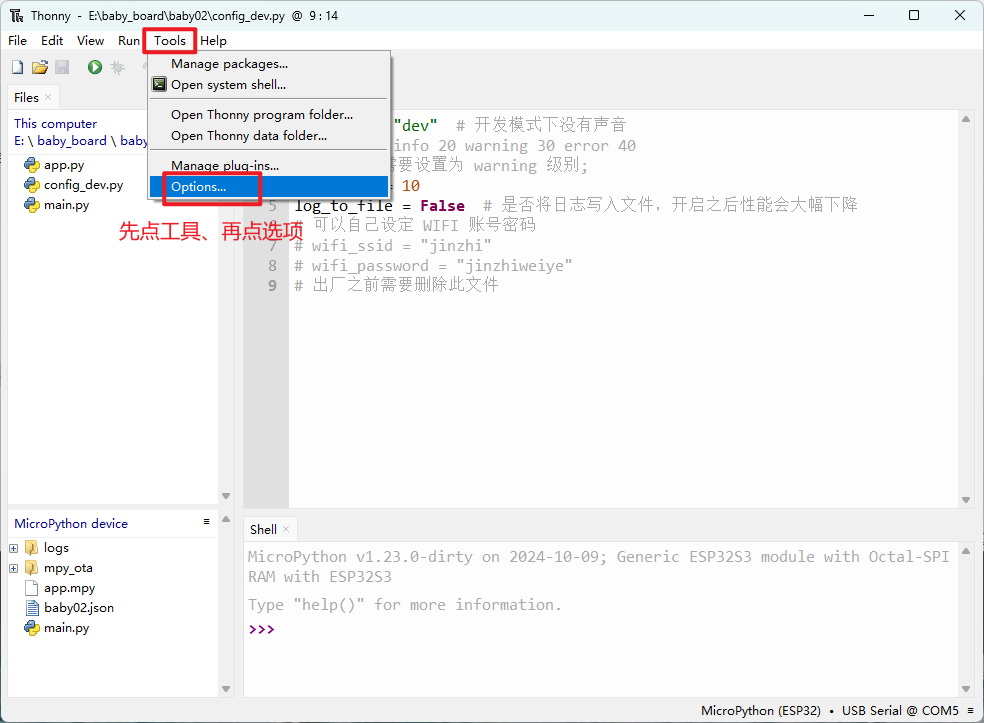Expand the logs folder tree node
Image resolution: width=984 pixels, height=723 pixels.
(x=14, y=548)
